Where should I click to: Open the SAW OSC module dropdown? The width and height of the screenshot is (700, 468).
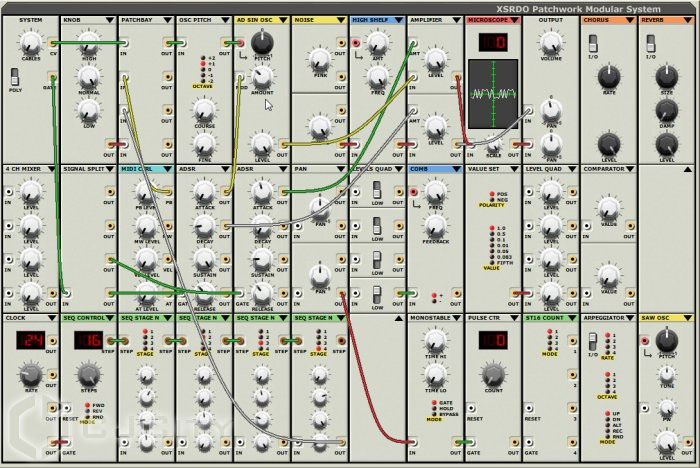[688, 318]
